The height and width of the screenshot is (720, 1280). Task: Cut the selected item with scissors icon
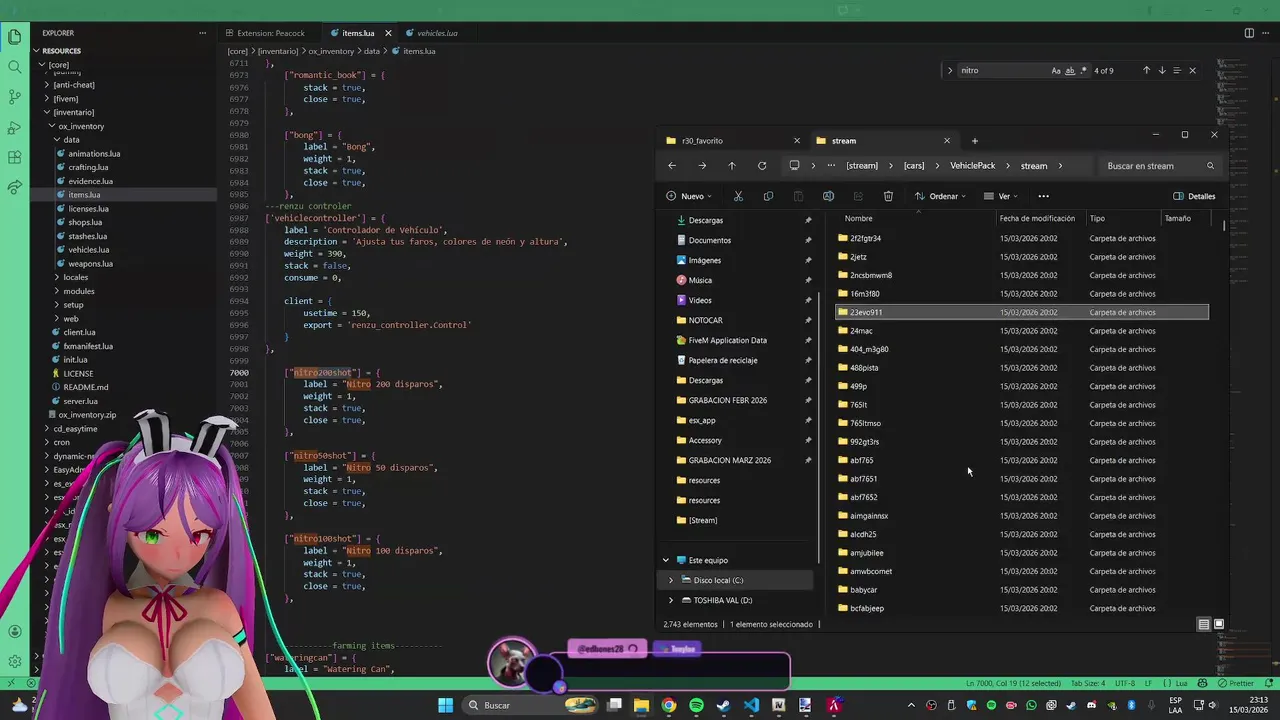(x=738, y=196)
